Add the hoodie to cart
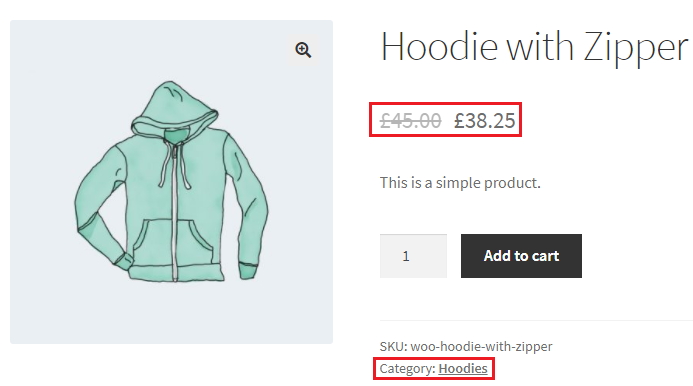Viewport: 693px width, 386px height. click(521, 256)
